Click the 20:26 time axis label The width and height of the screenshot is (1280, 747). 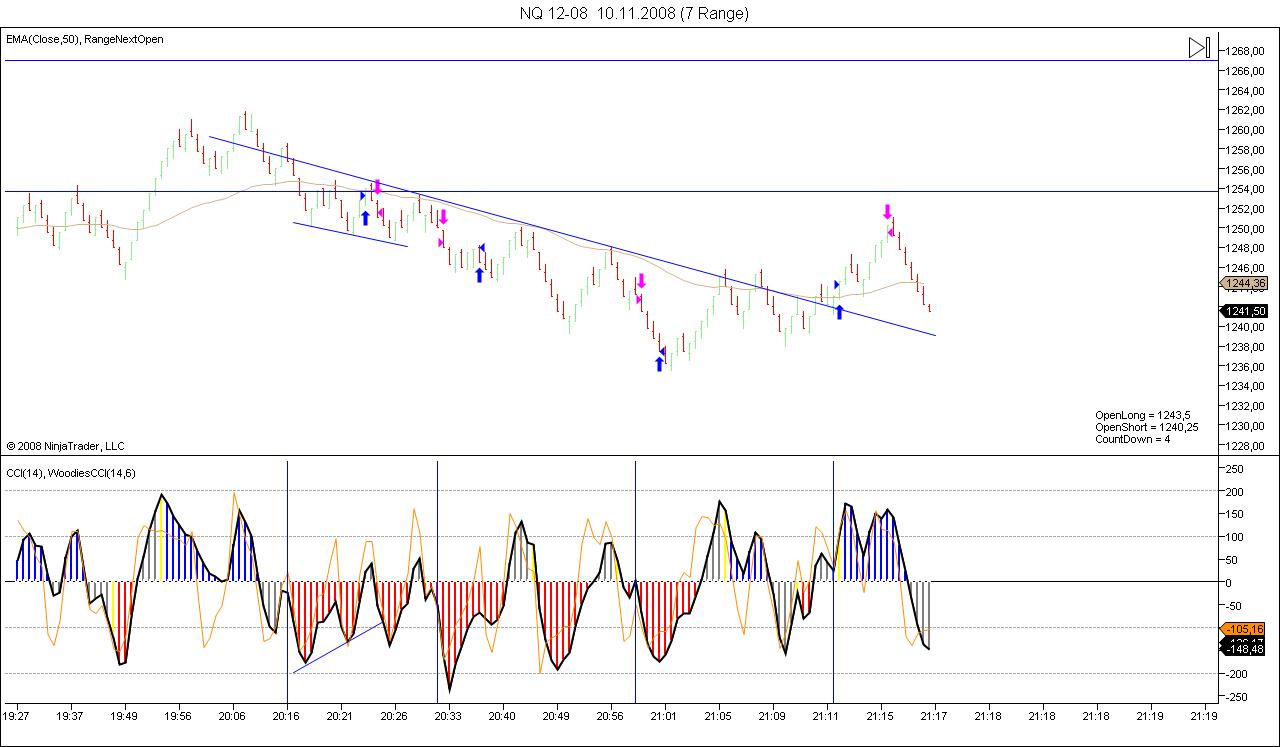click(x=394, y=716)
